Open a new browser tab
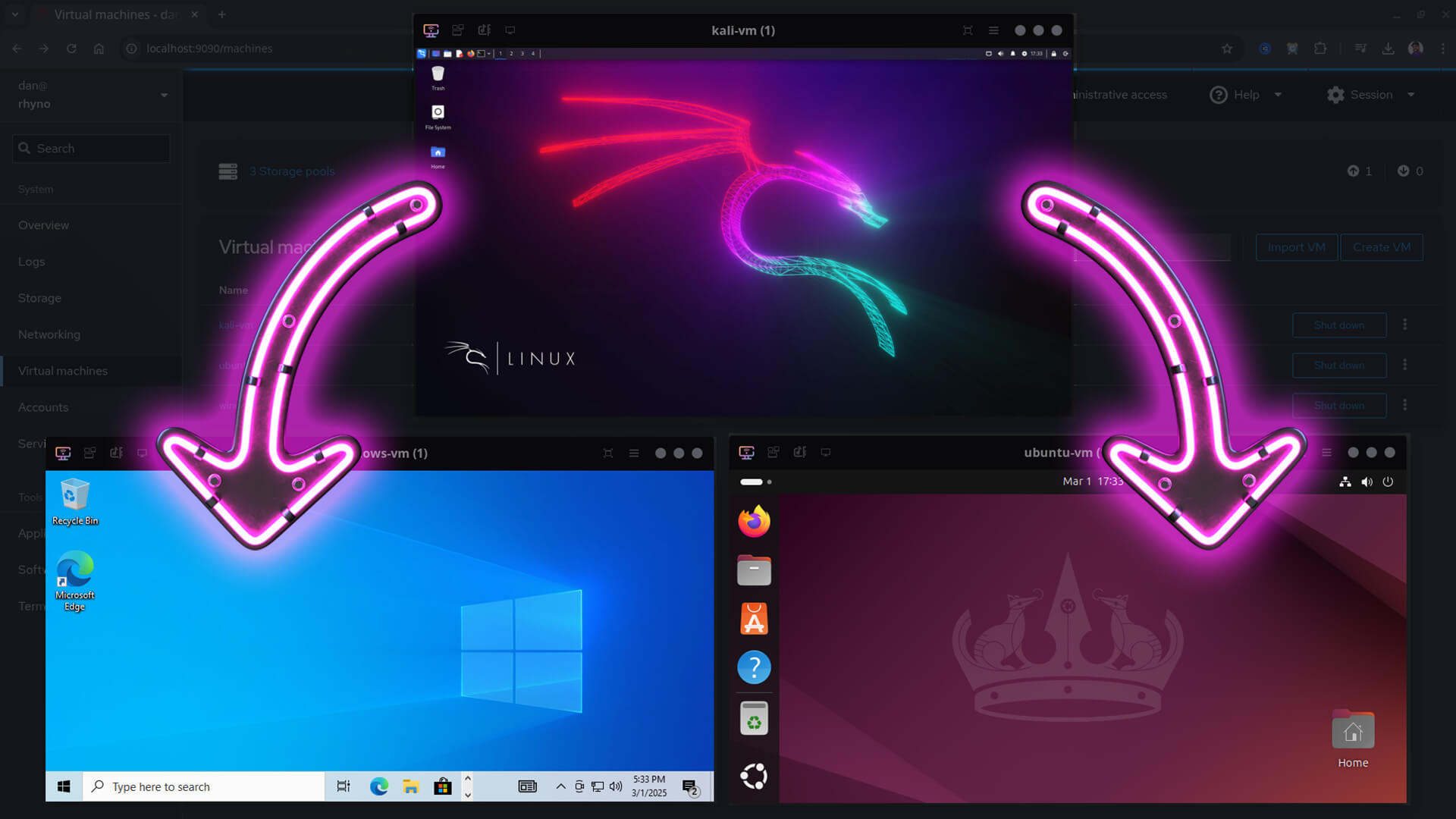The height and width of the screenshot is (819, 1456). (222, 14)
